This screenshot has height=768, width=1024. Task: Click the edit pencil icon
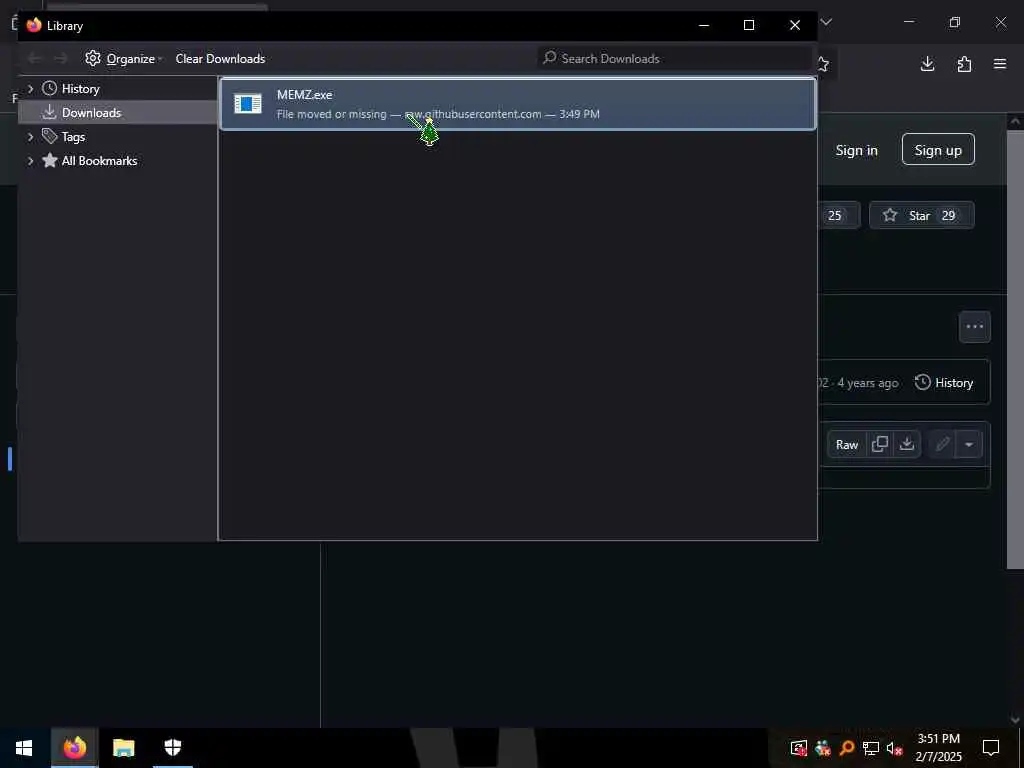[x=942, y=445]
